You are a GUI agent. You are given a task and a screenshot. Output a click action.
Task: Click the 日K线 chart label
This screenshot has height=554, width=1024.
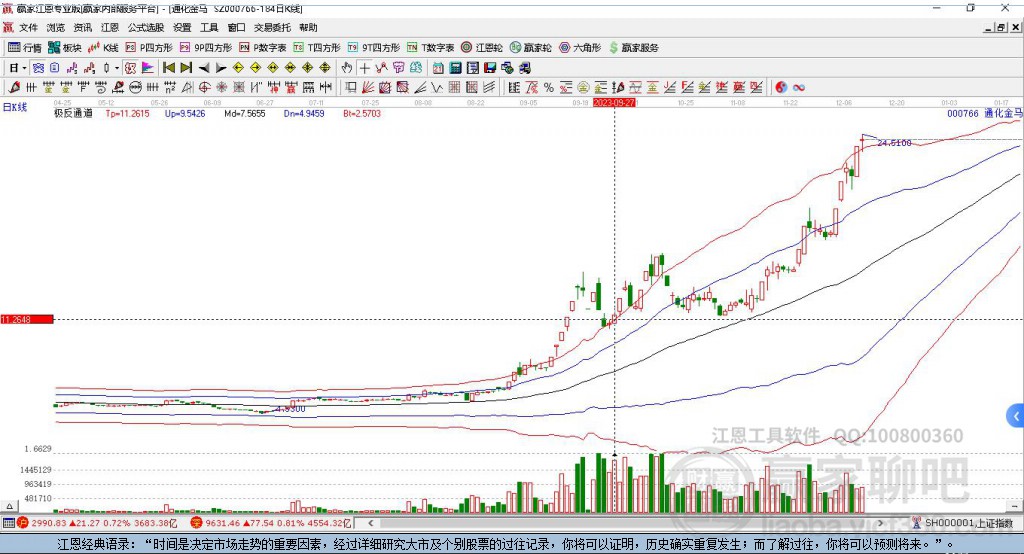pyautogui.click(x=15, y=107)
